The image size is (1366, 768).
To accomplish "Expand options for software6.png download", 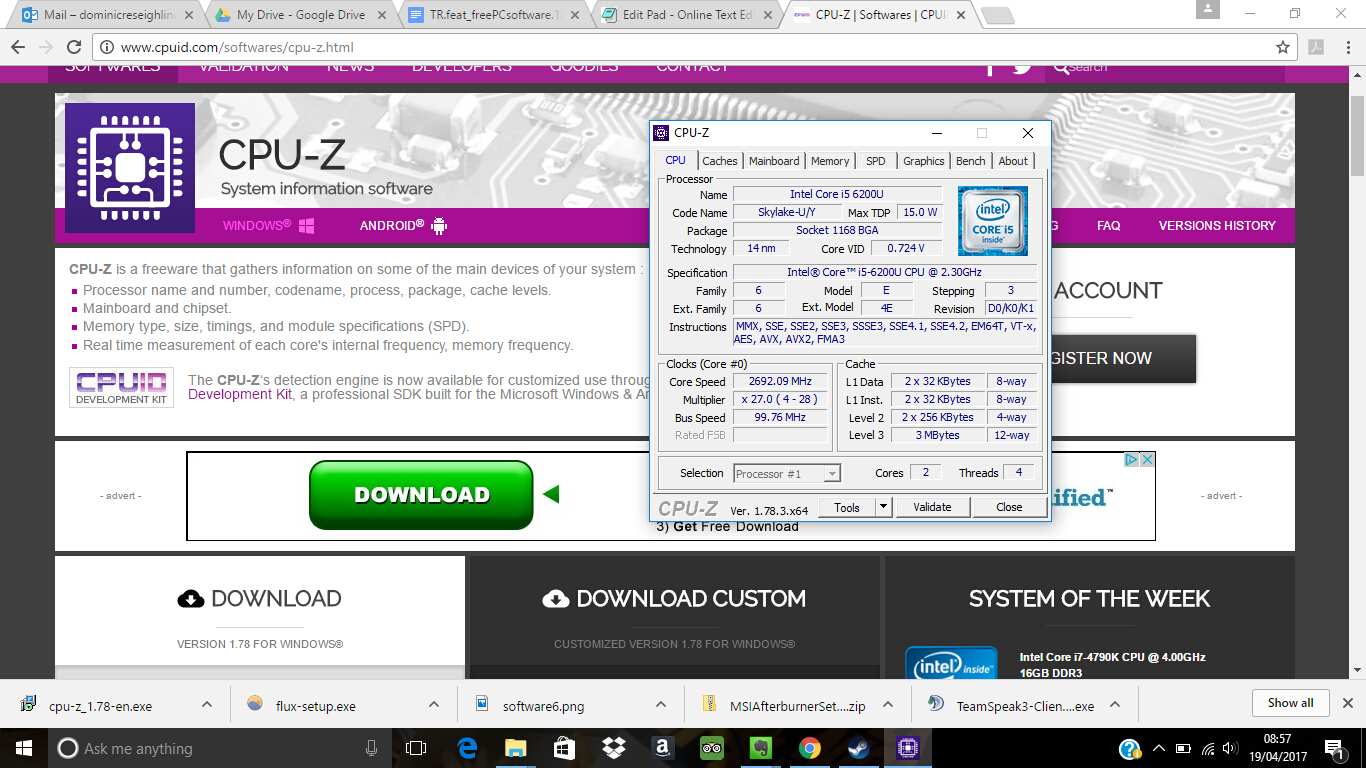I will [662, 705].
